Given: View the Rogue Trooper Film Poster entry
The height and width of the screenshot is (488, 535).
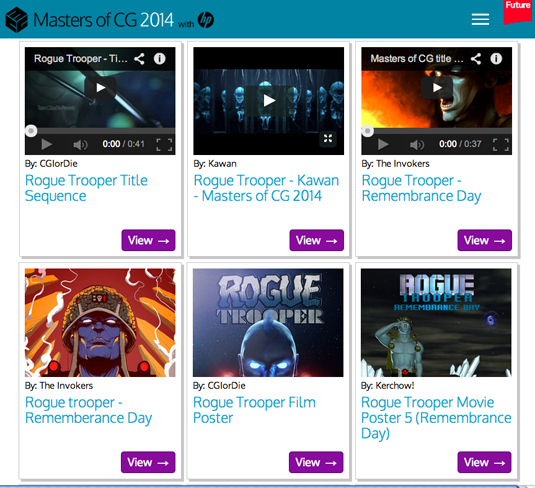Looking at the screenshot, I should [x=316, y=462].
